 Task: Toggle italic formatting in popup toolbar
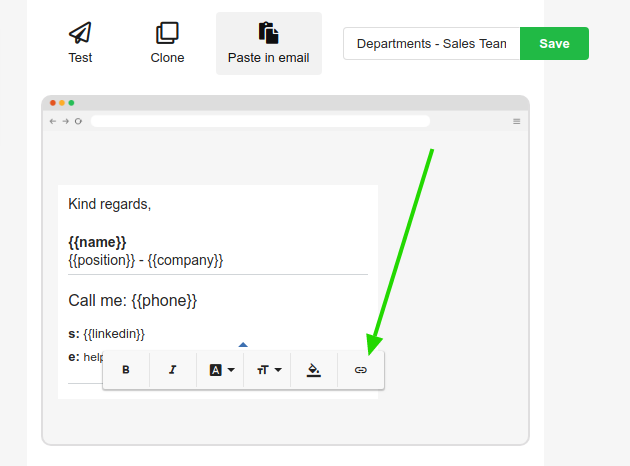173,370
